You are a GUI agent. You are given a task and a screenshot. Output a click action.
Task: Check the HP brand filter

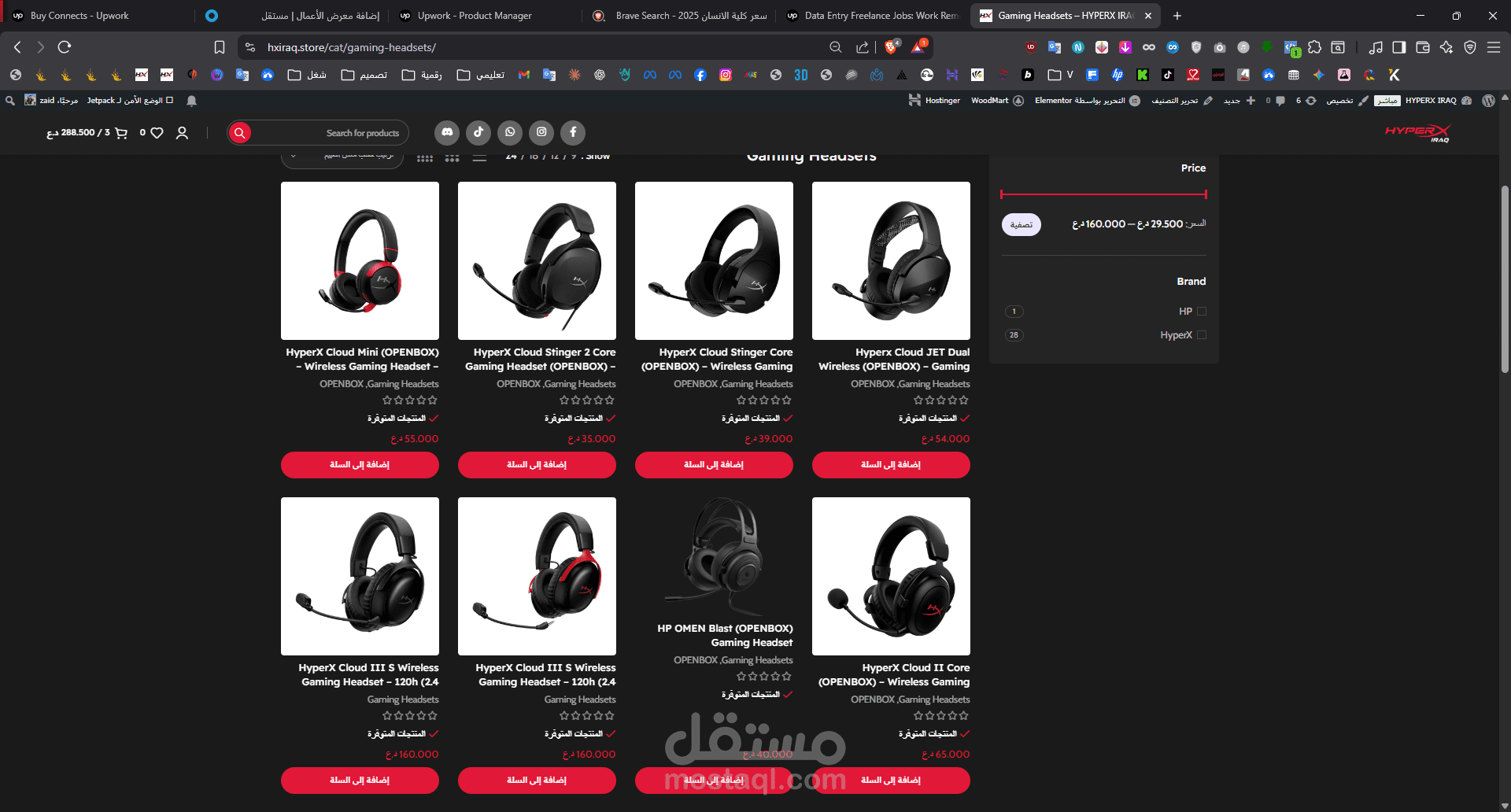(x=1202, y=312)
